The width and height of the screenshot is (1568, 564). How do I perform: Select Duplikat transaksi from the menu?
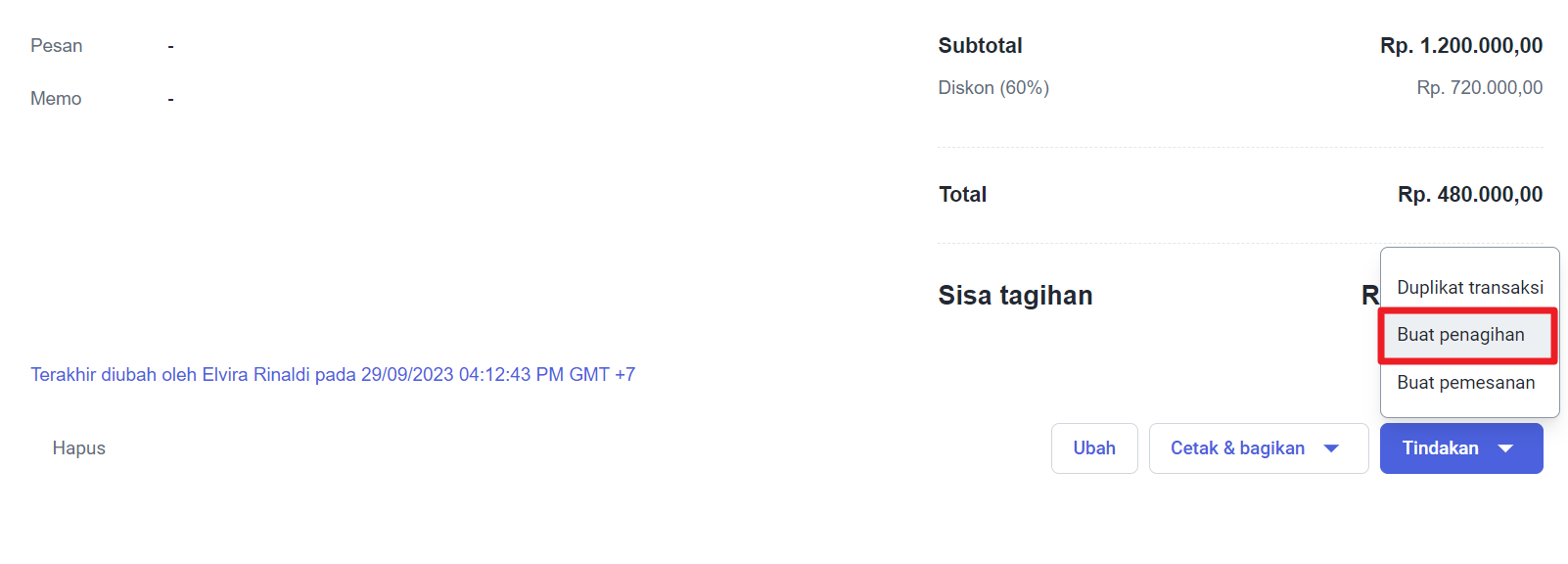[1469, 288]
